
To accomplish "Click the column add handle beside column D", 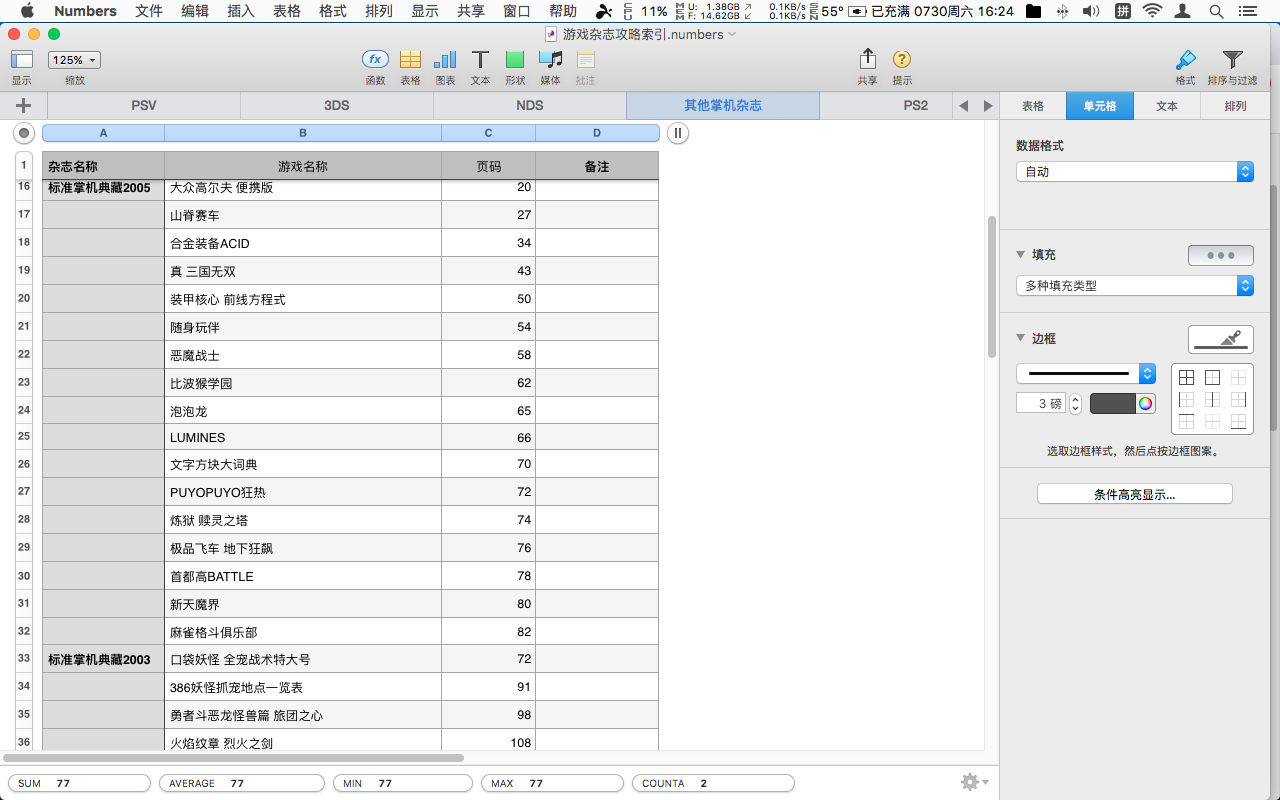I will click(677, 133).
